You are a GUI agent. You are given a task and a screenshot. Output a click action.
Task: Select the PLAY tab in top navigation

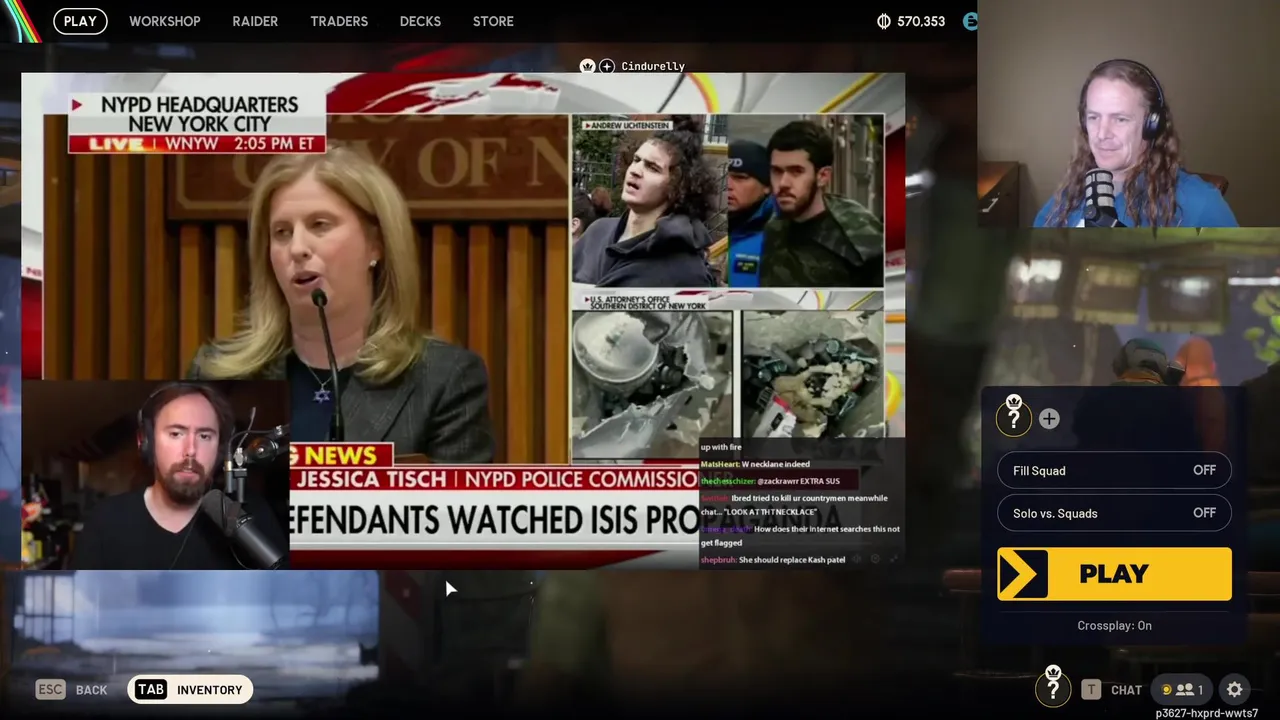coord(80,21)
